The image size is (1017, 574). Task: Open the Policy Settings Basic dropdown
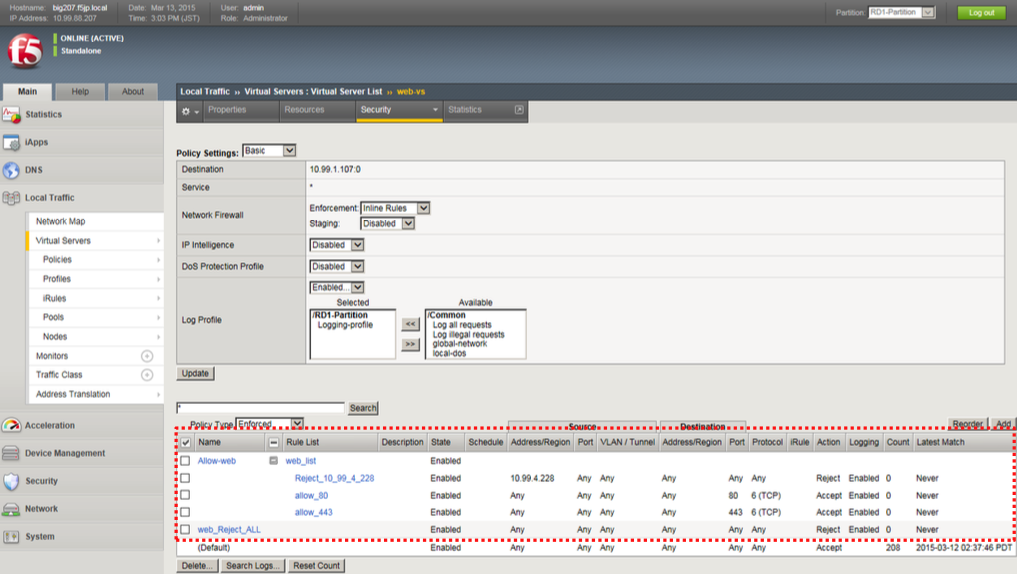click(269, 150)
